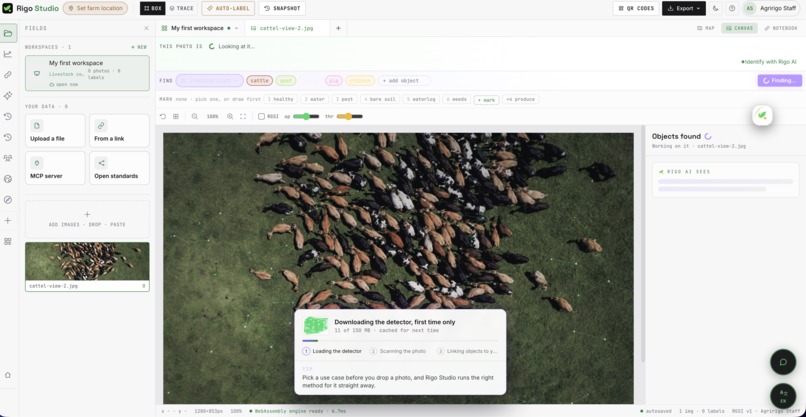Click the SNAPSHOT button
Viewport: 806px width, 417px height.
[282, 8]
